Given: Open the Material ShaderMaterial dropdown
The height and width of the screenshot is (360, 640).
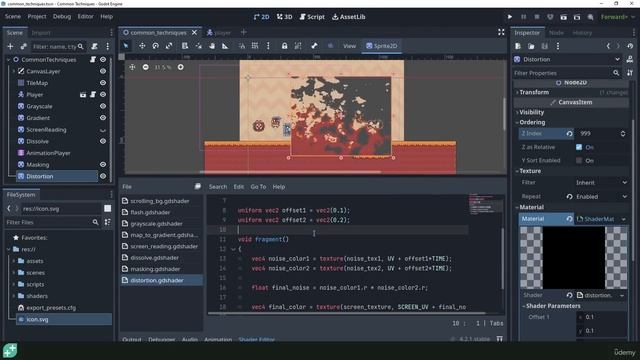Looking at the screenshot, I should click(624, 219).
